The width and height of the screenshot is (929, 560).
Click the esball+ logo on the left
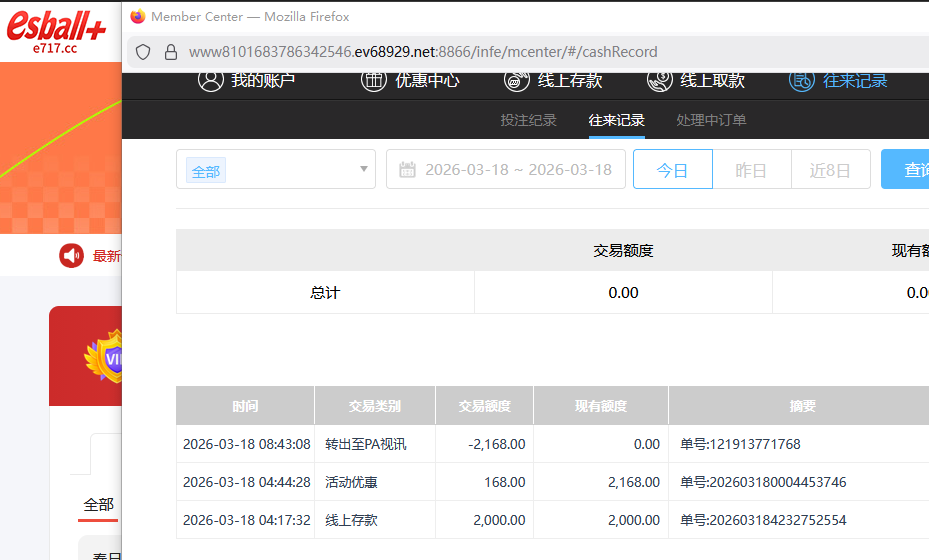(55, 30)
